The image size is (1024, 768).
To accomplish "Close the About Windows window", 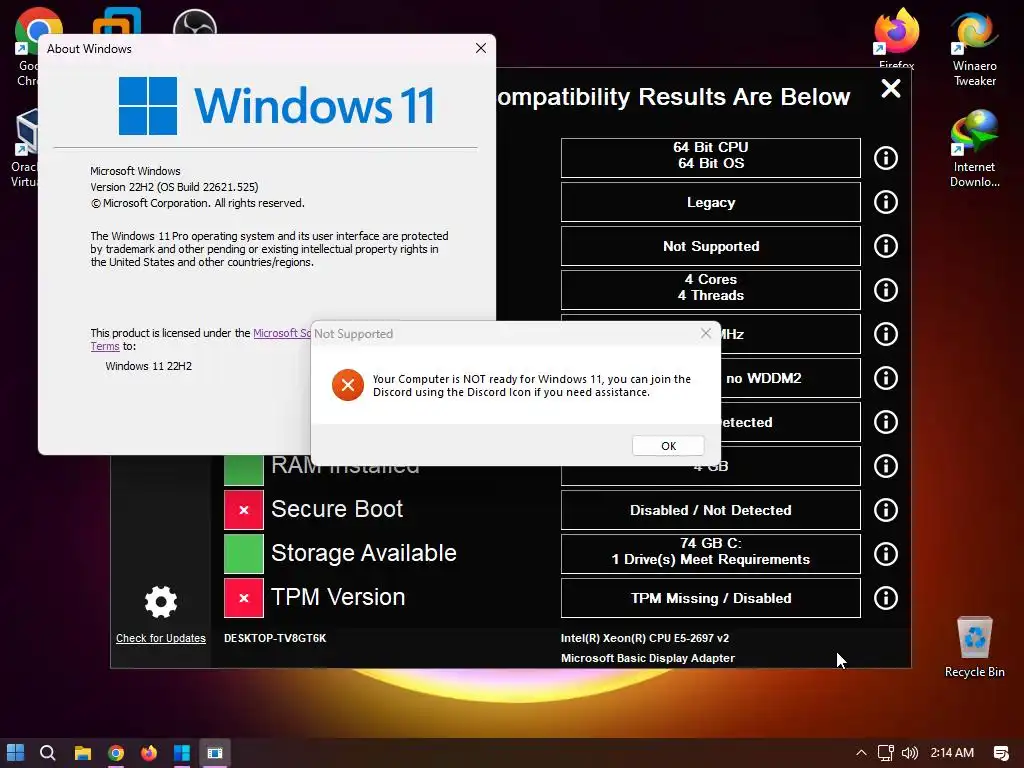I will [481, 48].
